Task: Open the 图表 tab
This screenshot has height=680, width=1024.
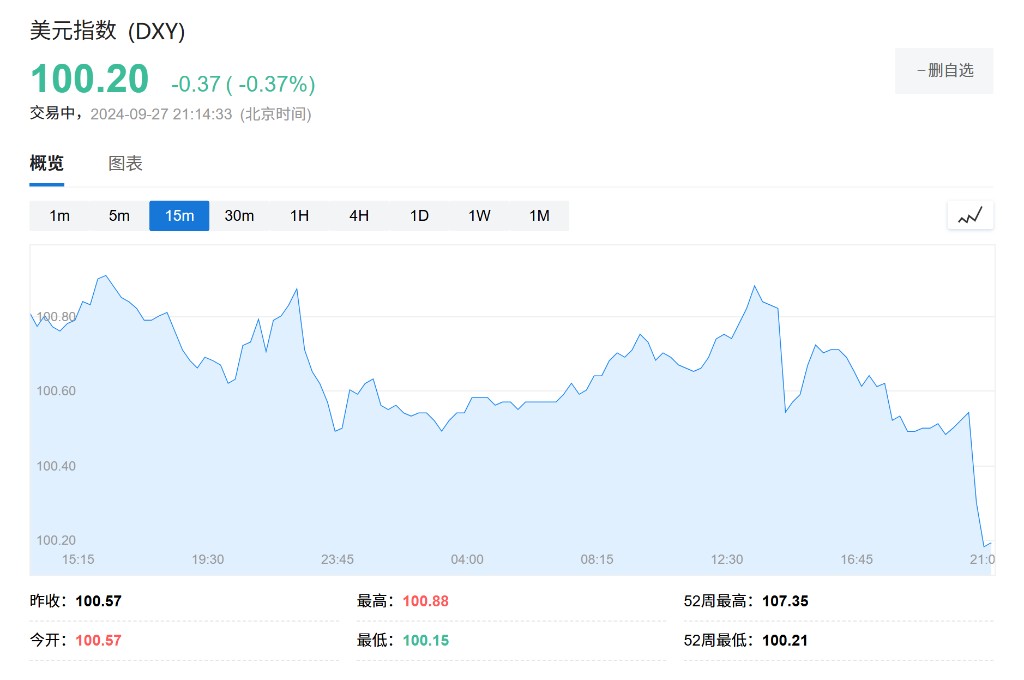Action: coord(125,163)
